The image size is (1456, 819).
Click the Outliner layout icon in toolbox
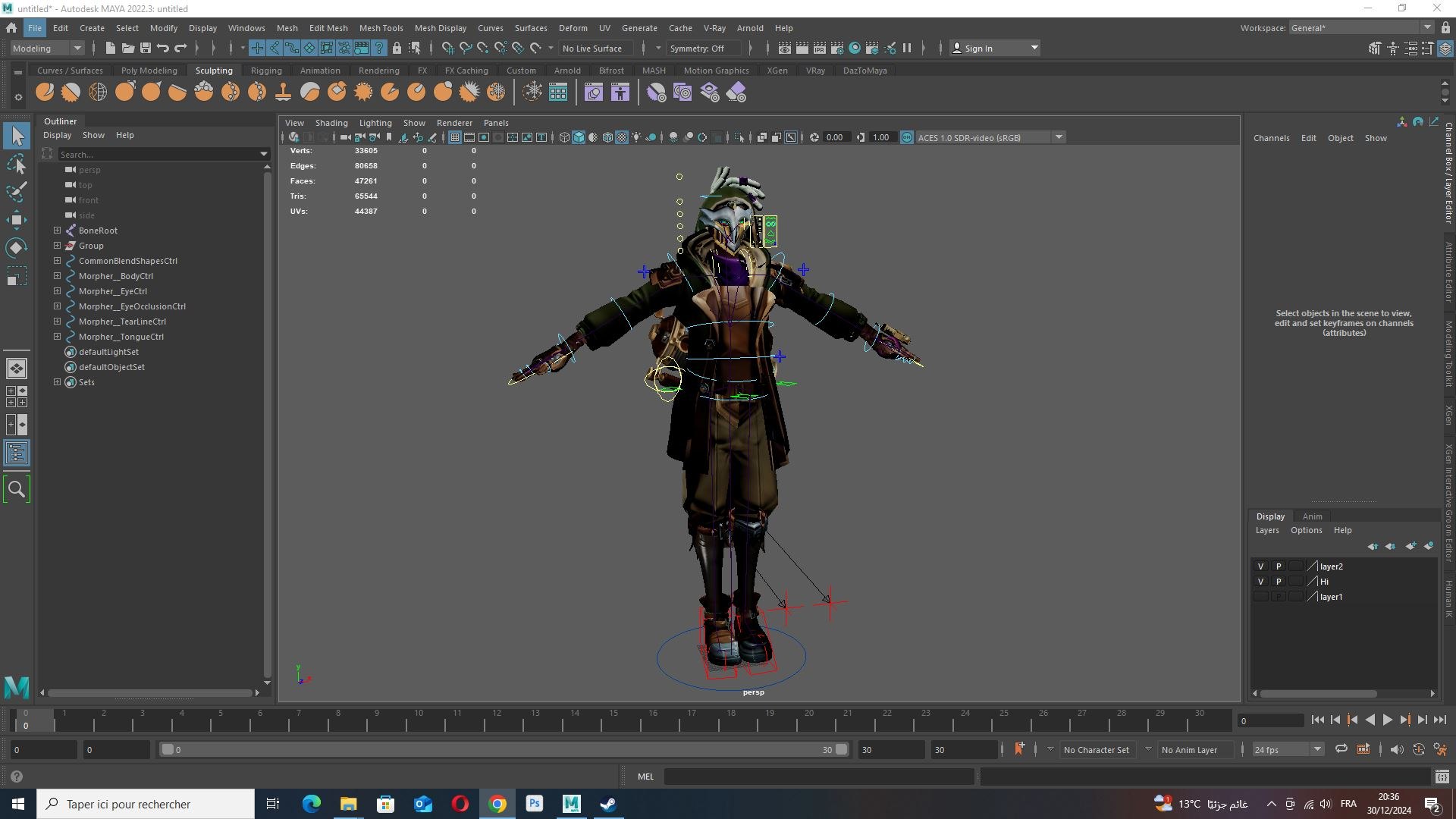(17, 453)
